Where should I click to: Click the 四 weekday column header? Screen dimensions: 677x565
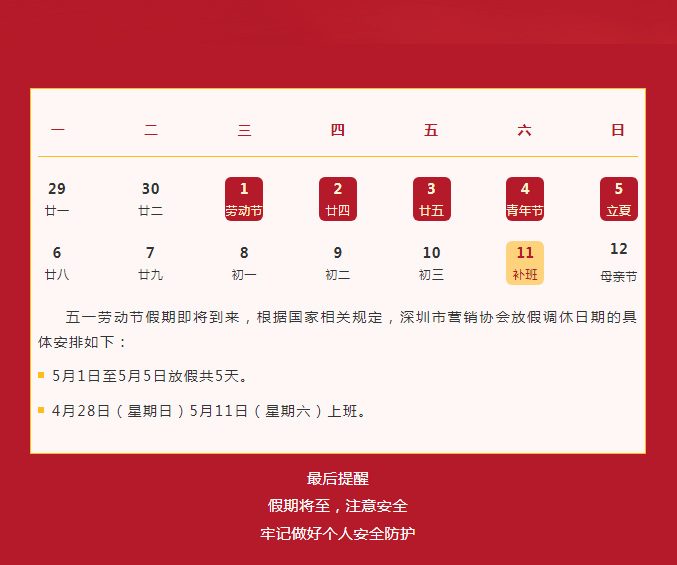[338, 130]
